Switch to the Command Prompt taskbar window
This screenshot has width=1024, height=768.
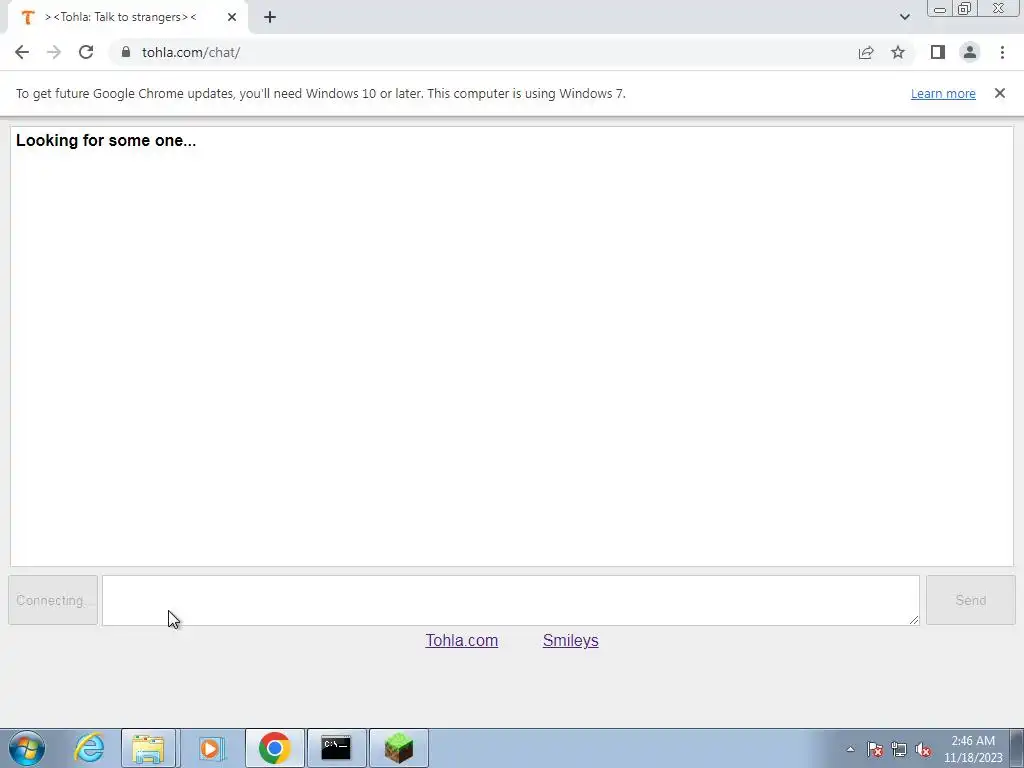point(336,748)
